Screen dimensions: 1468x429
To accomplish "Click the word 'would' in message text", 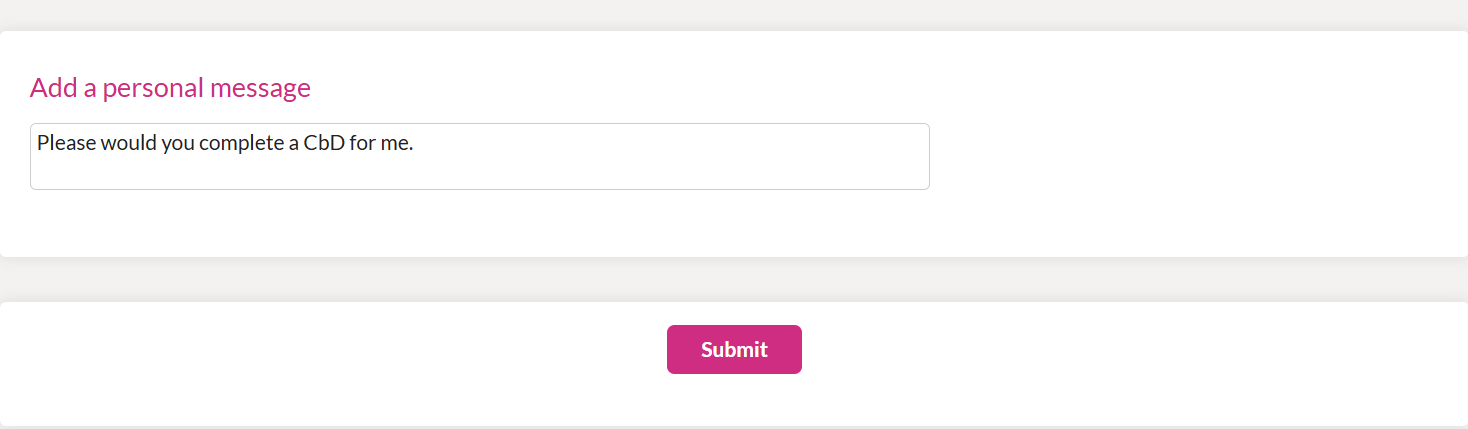I will tap(128, 143).
